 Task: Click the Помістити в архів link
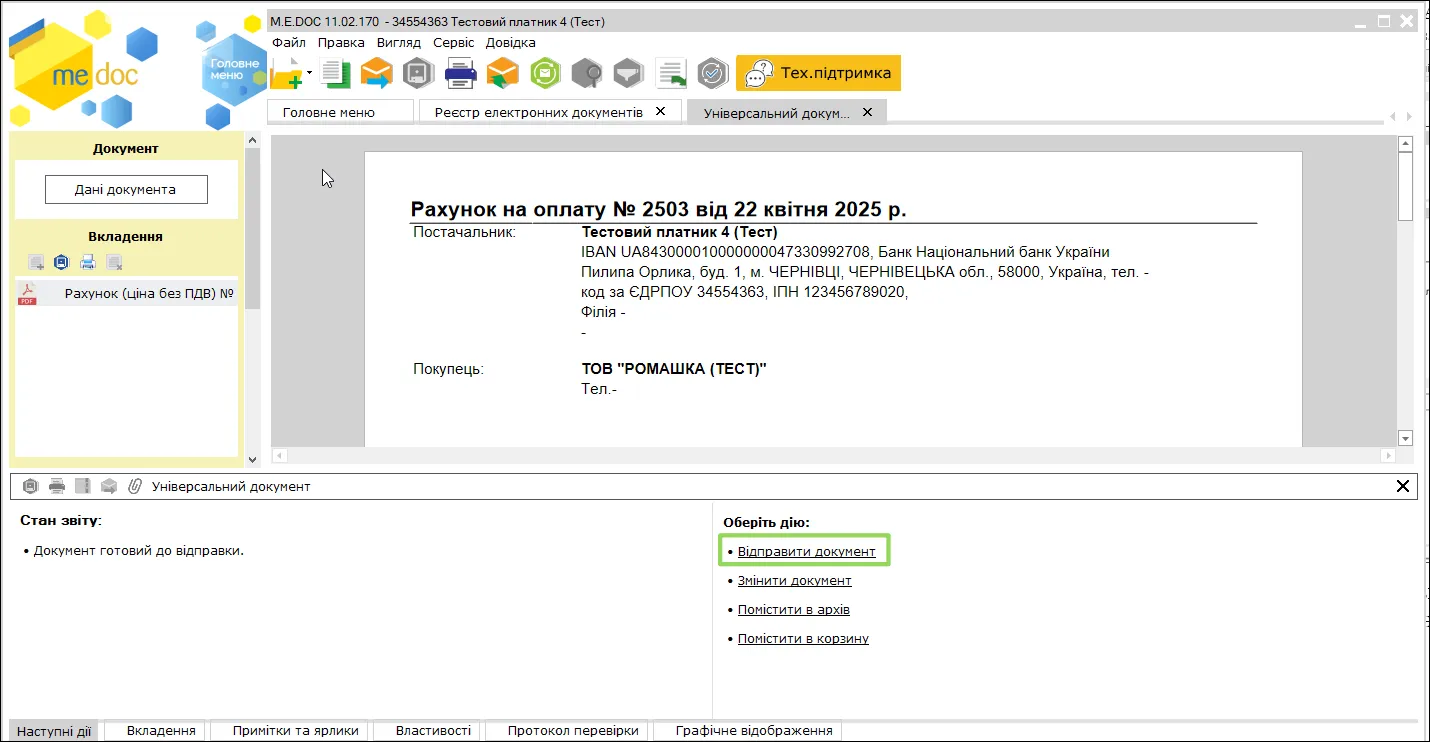pyautogui.click(x=793, y=609)
